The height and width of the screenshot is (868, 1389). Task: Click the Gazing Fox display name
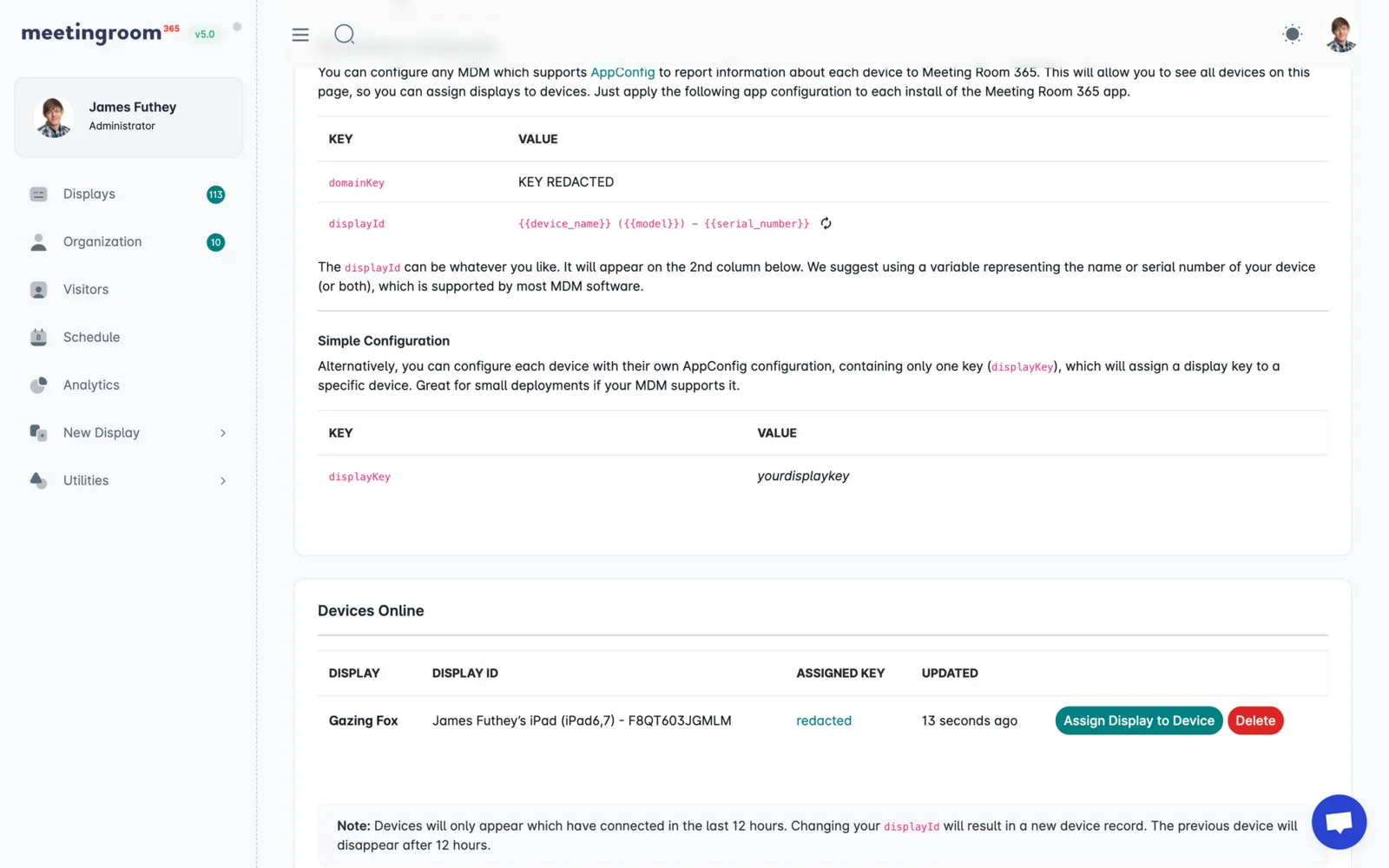[x=363, y=720]
